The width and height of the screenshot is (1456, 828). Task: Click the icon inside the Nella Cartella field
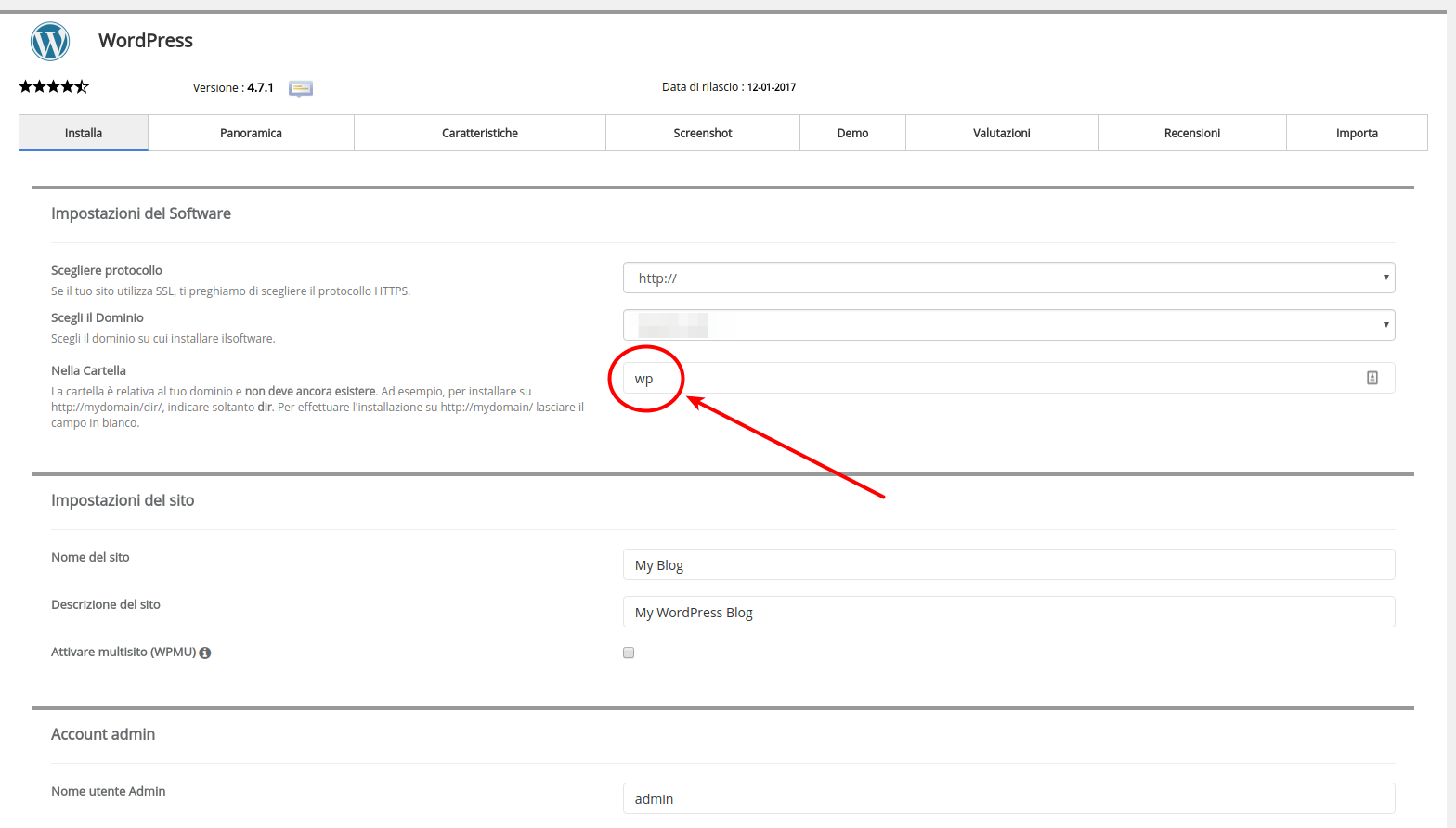1372,378
